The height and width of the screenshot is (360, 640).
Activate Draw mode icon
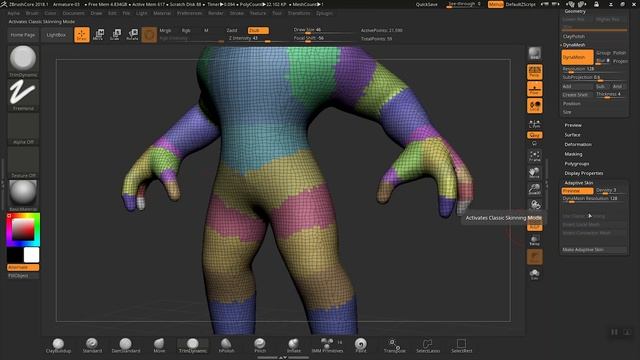click(82, 35)
